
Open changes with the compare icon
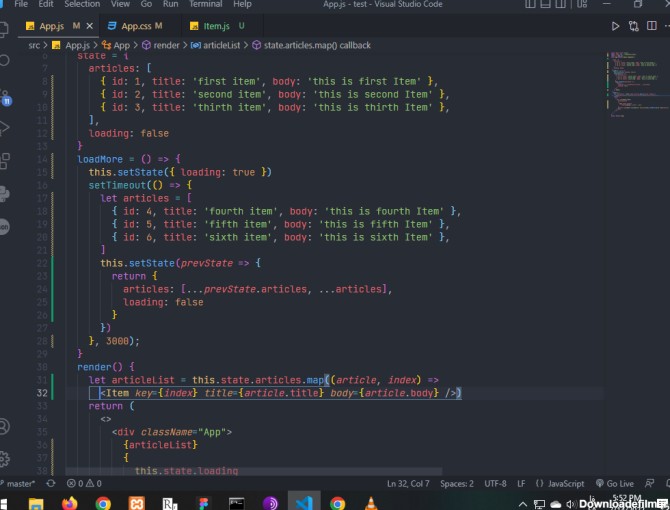[x=634, y=26]
